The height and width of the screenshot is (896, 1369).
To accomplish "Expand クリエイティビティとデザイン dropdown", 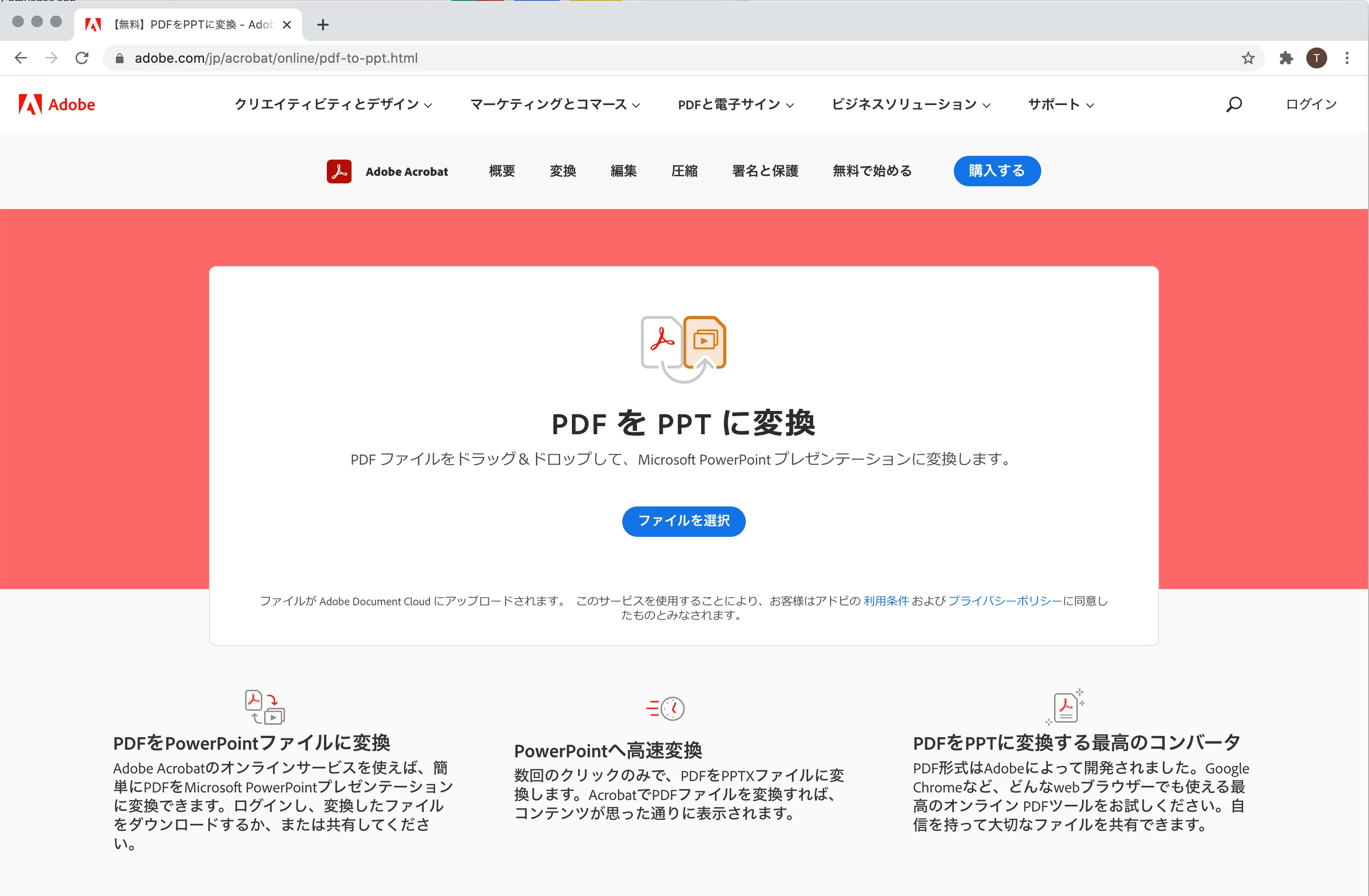I will pyautogui.click(x=333, y=104).
